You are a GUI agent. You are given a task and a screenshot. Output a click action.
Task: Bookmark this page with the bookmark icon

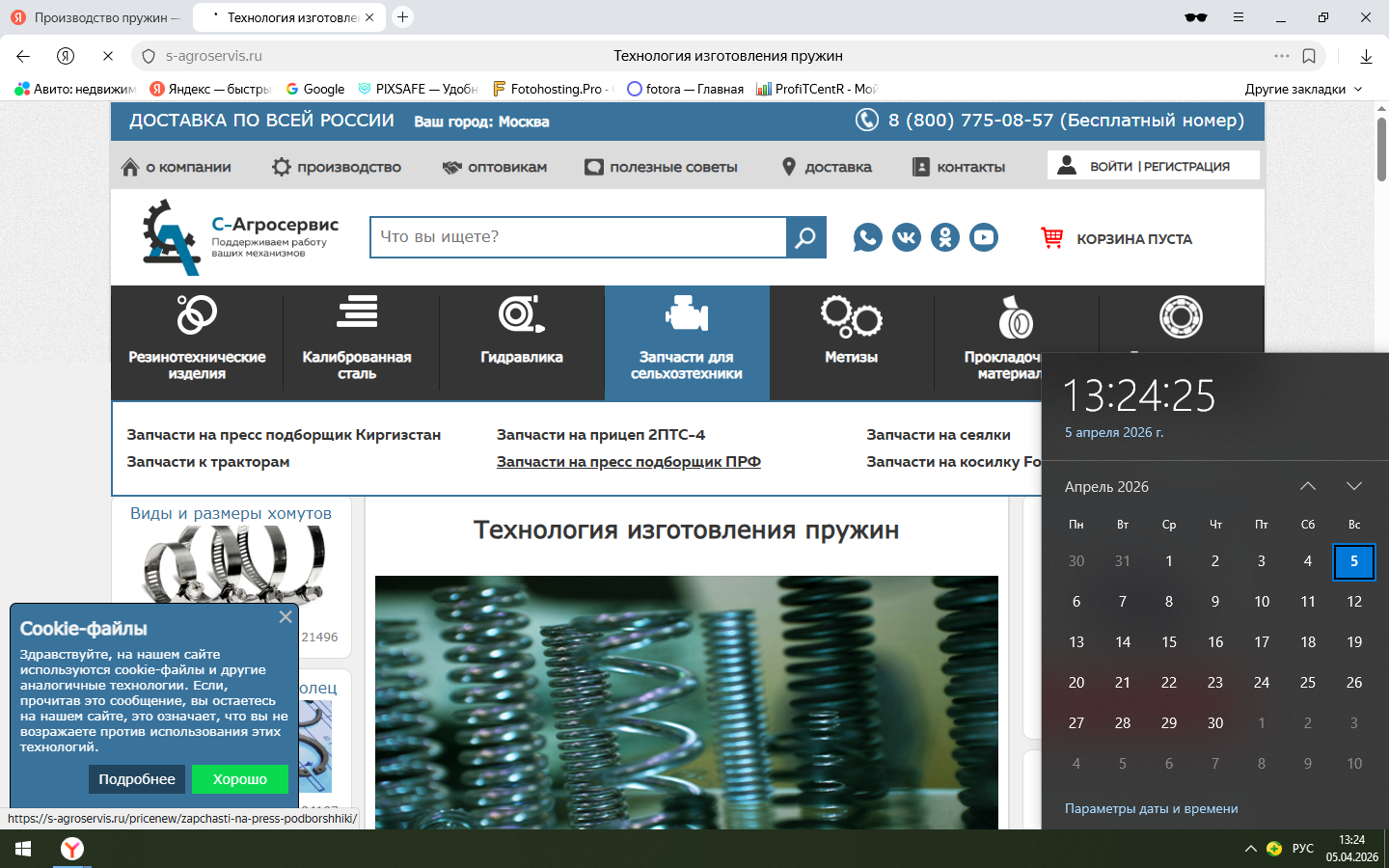click(1309, 56)
